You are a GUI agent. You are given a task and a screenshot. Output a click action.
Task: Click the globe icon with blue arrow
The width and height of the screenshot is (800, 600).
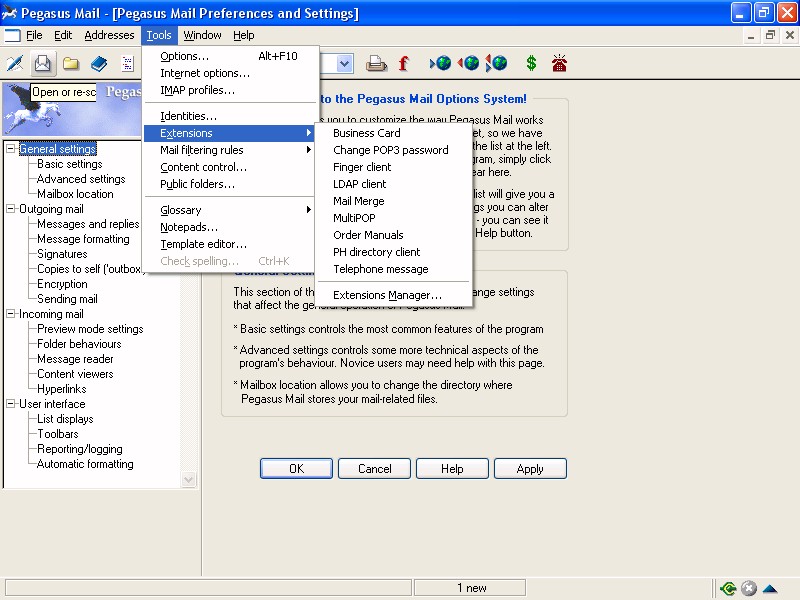(x=441, y=63)
